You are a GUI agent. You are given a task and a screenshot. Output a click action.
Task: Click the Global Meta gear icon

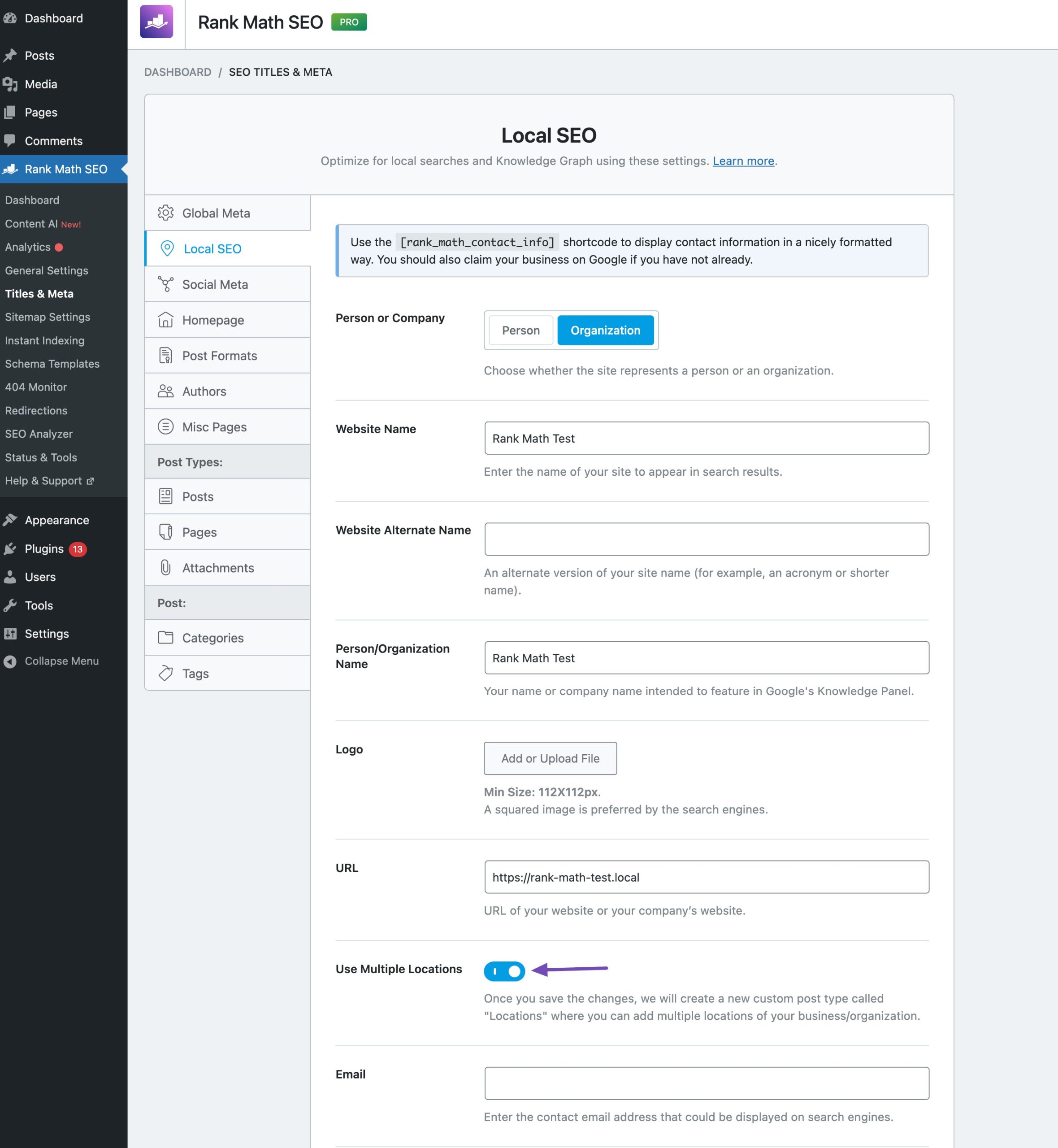[165, 213]
